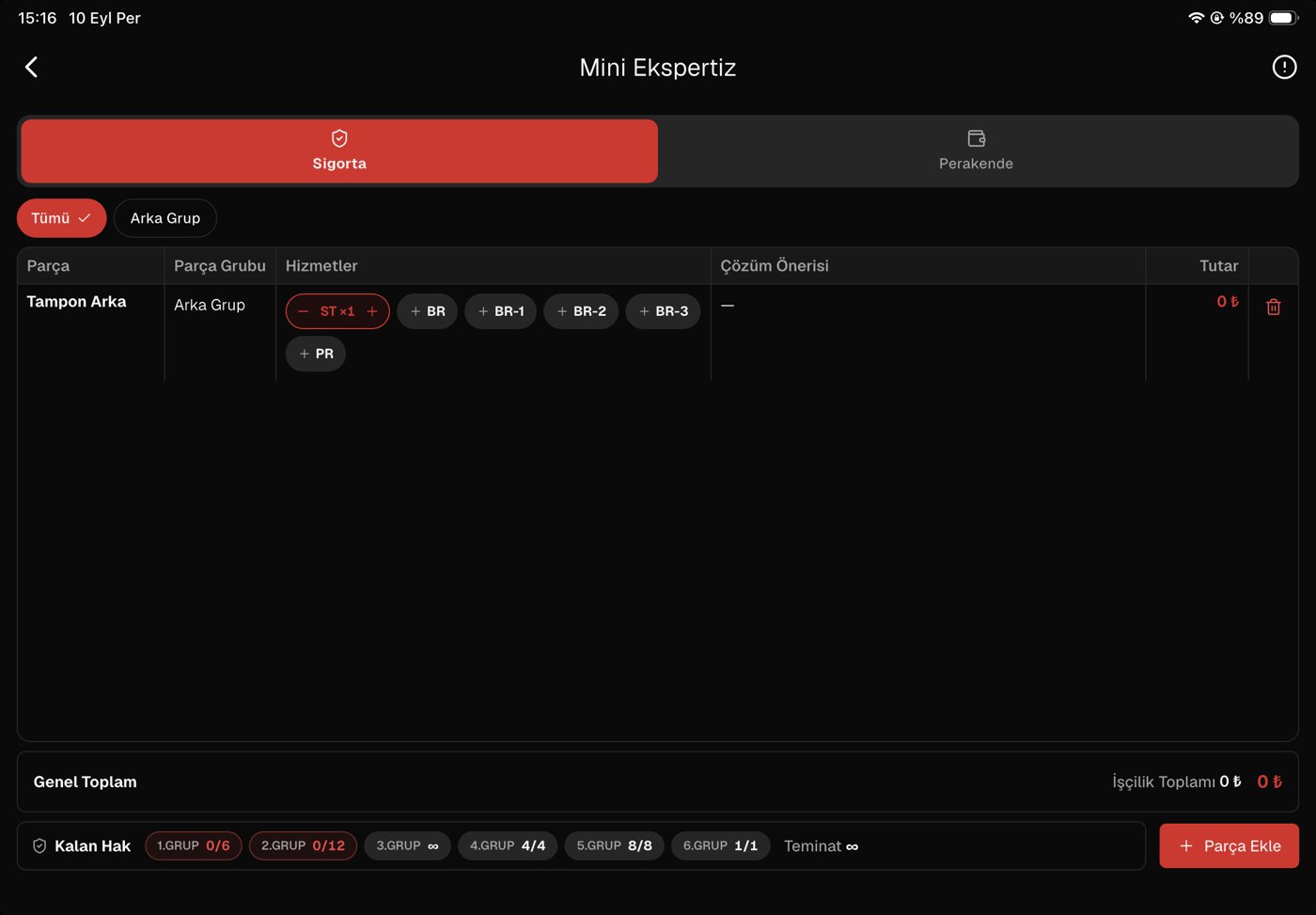This screenshot has width=1316, height=915.
Task: Click the red Genel Toplam 0 ₺ amount
Action: click(x=1270, y=781)
